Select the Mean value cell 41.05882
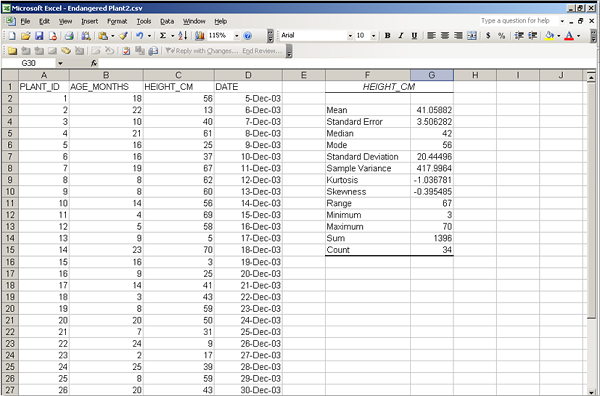Image resolution: width=600 pixels, height=396 pixels. 432,110
